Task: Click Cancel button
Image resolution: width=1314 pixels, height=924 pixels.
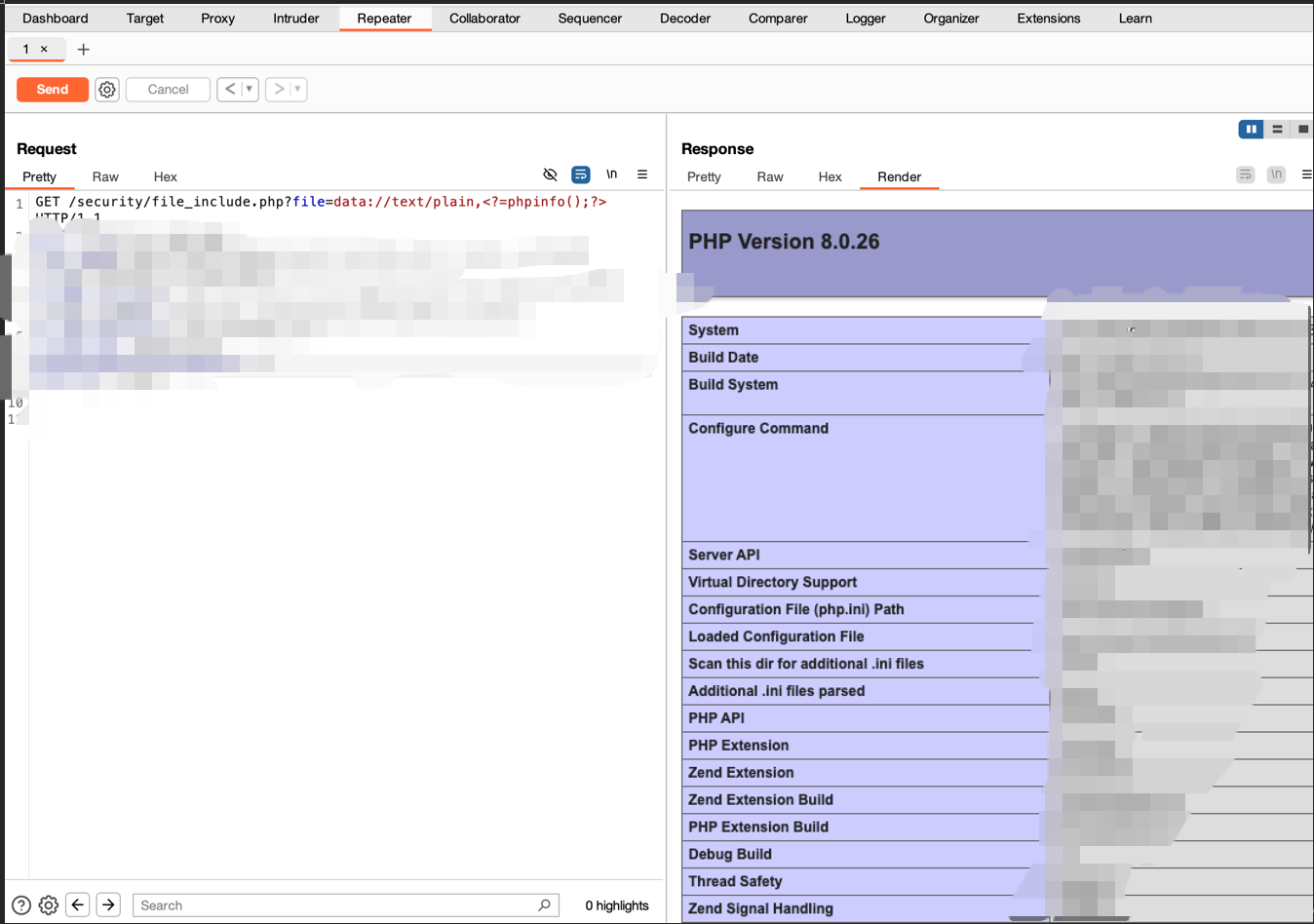Action: coord(168,90)
